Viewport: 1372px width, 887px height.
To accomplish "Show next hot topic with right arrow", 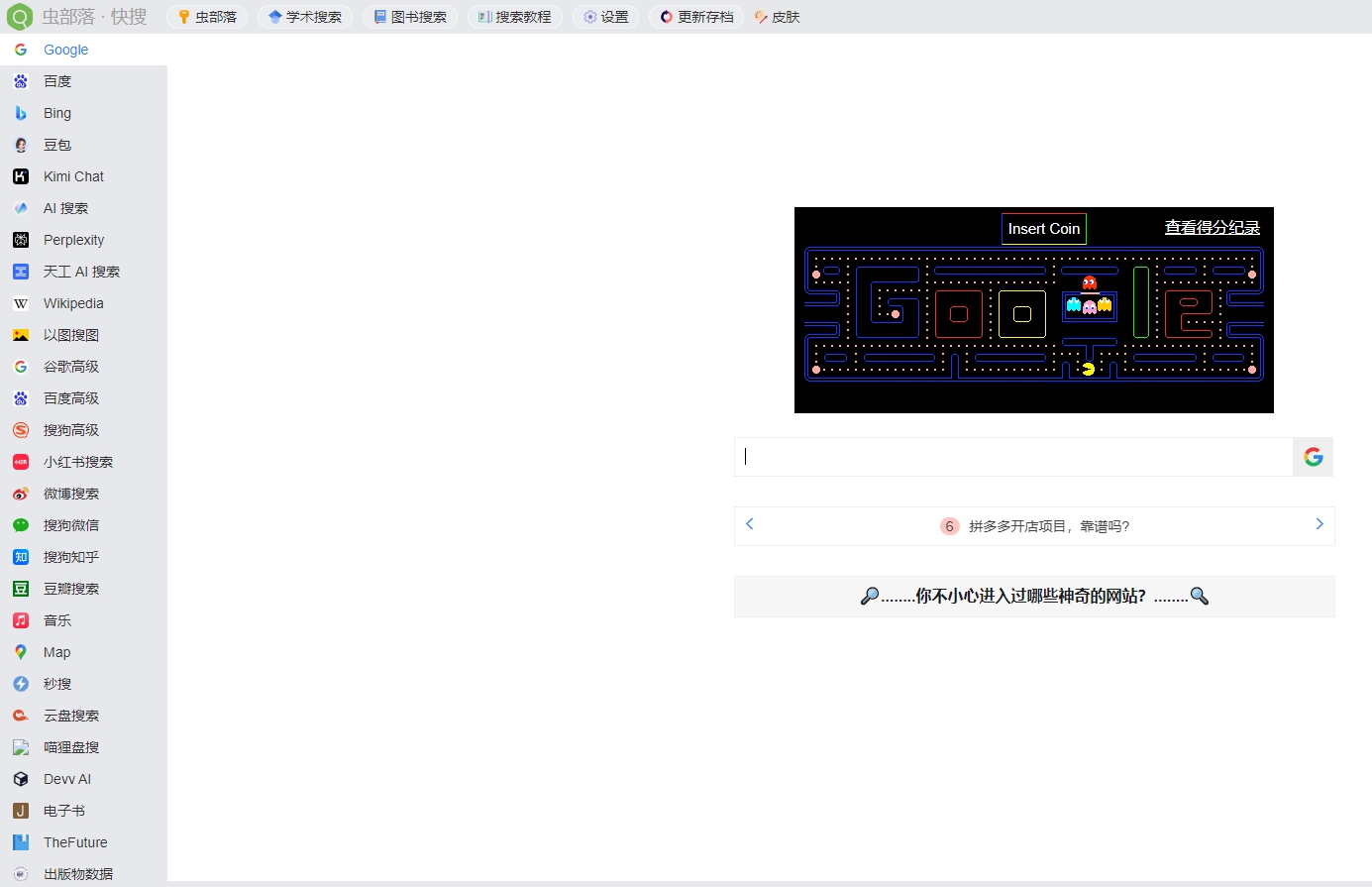I will point(1319,524).
